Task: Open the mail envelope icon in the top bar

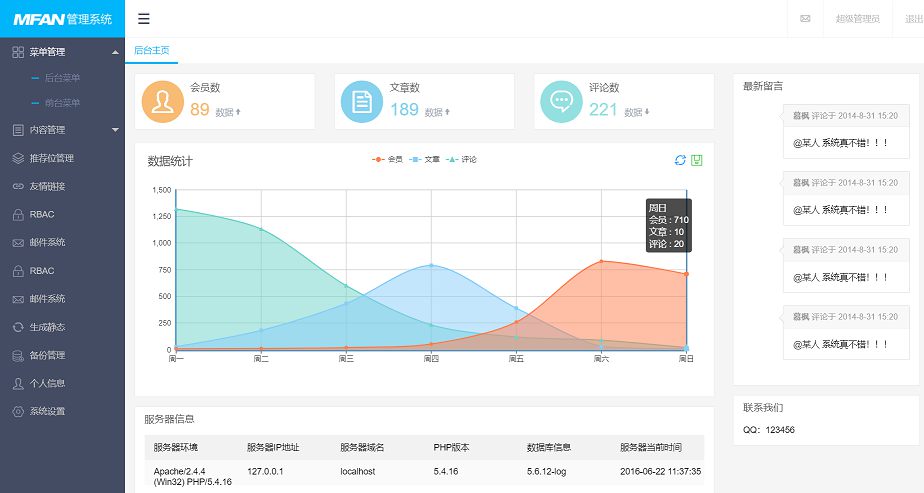Action: [805, 19]
